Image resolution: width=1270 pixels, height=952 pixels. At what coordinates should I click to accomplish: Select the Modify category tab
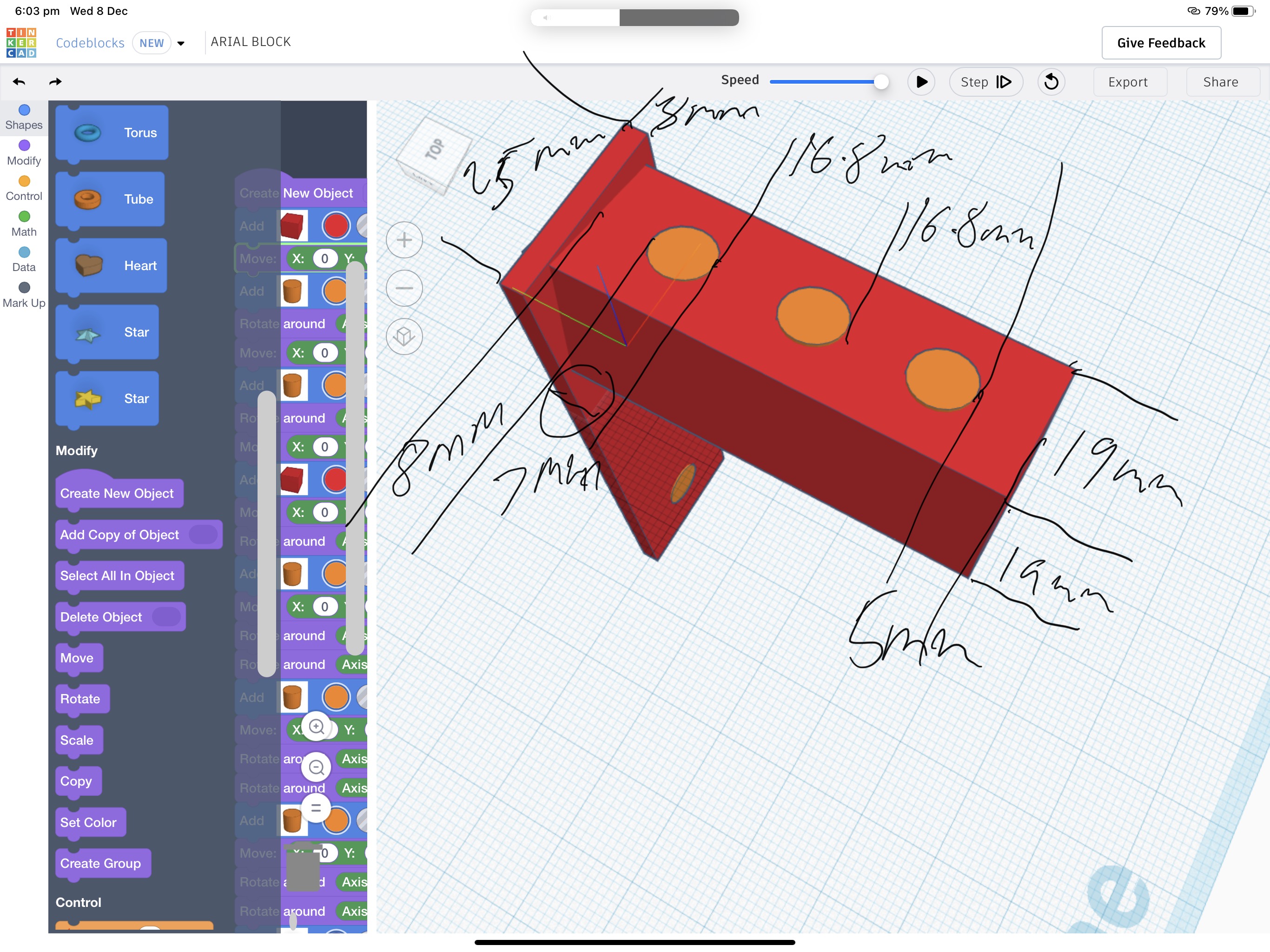pos(24,153)
